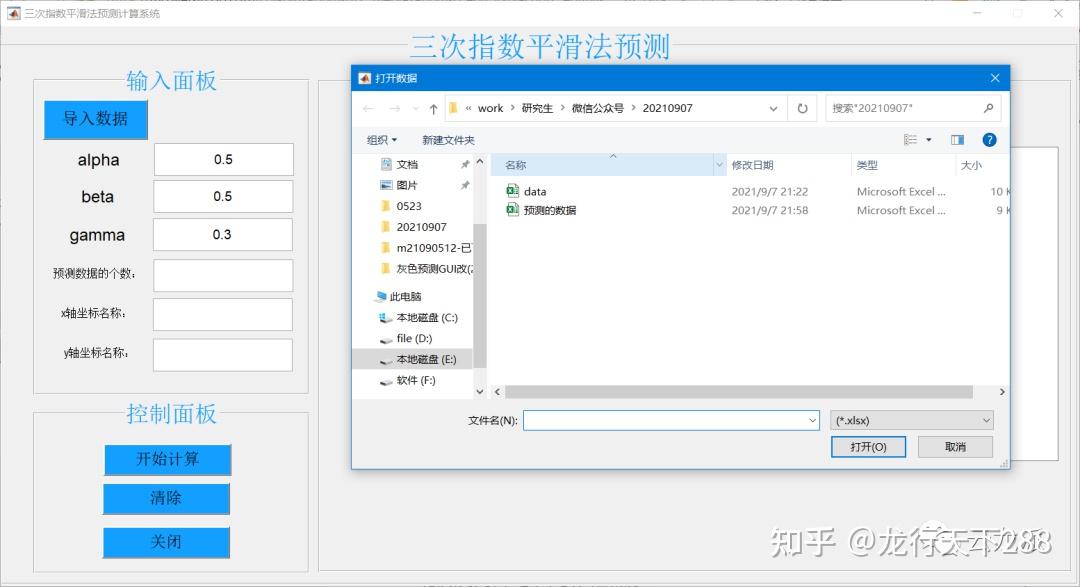
Task: Open the Help question mark icon
Action: click(x=989, y=139)
